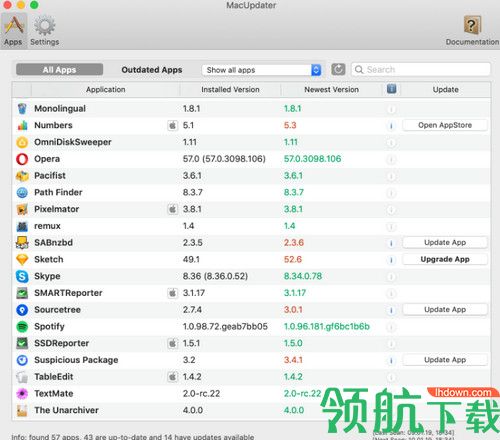Click Update App for Suspicious Package
The width and height of the screenshot is (500, 440).
445,360
